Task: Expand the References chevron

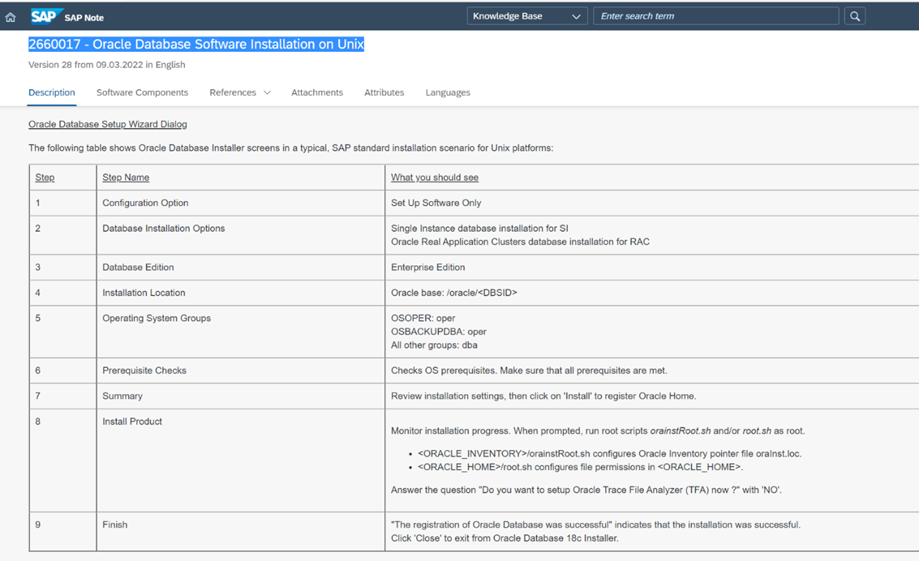Action: coord(267,93)
